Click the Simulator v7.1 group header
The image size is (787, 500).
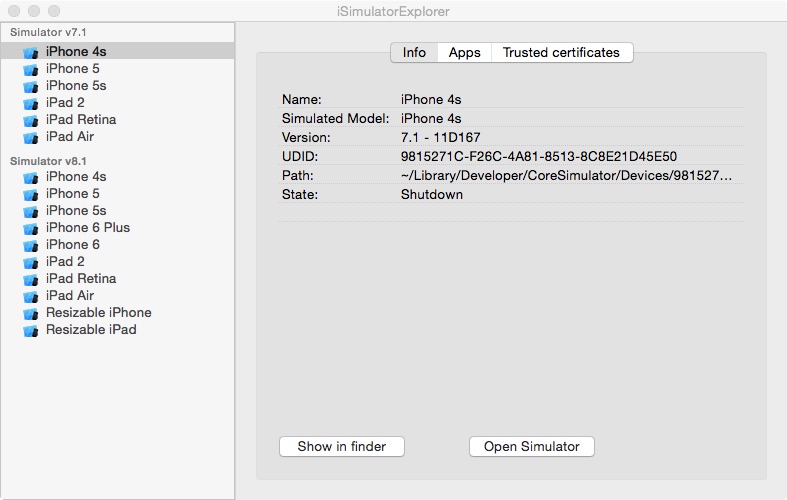[48, 32]
